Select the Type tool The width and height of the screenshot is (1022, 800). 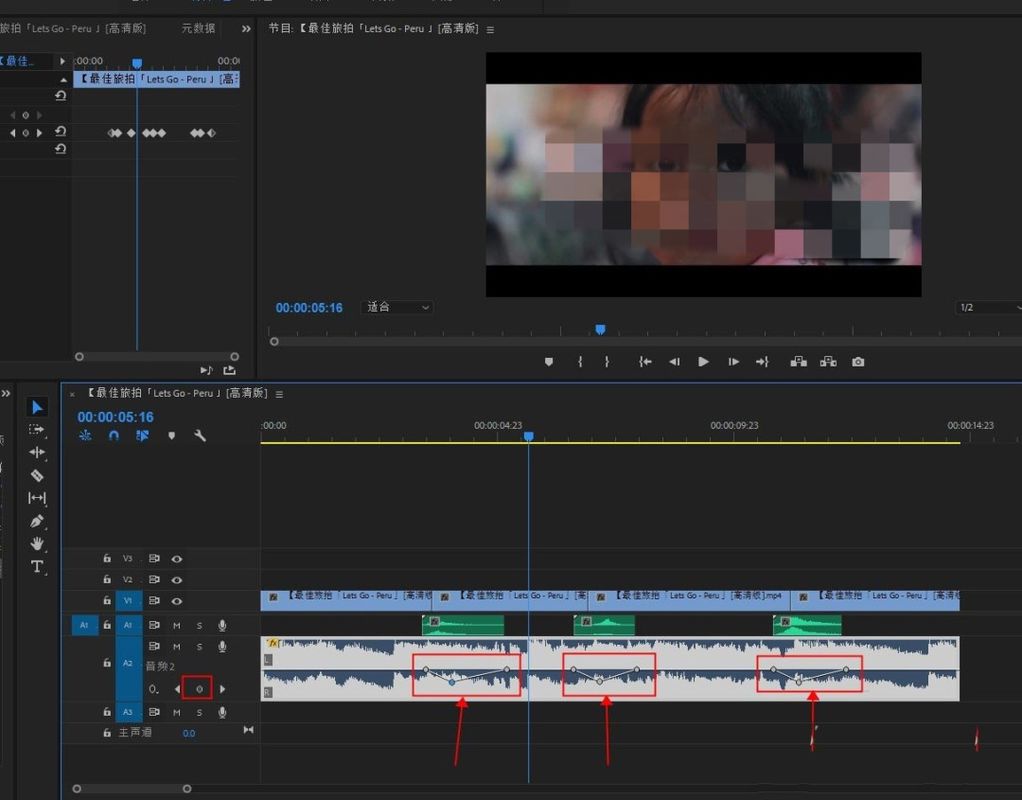pos(37,567)
